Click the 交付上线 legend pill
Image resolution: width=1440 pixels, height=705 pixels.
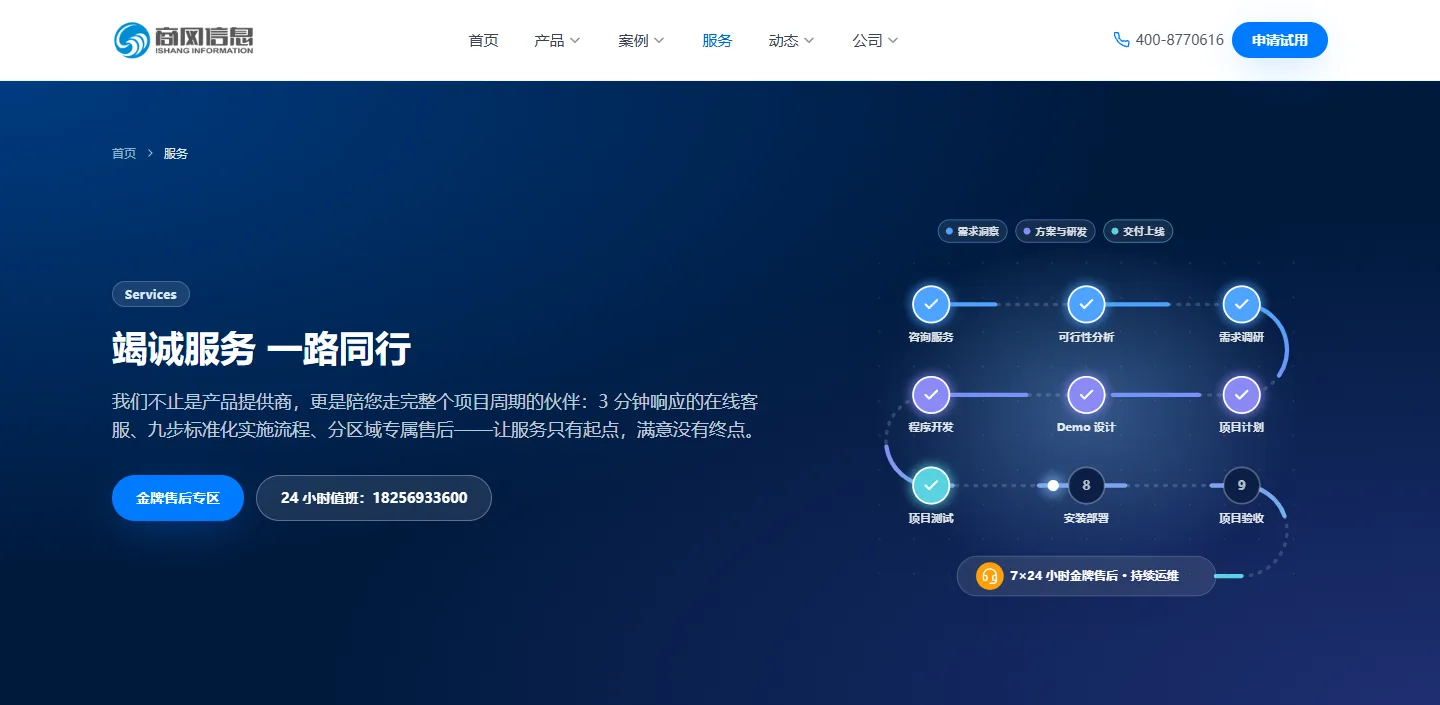[1138, 231]
